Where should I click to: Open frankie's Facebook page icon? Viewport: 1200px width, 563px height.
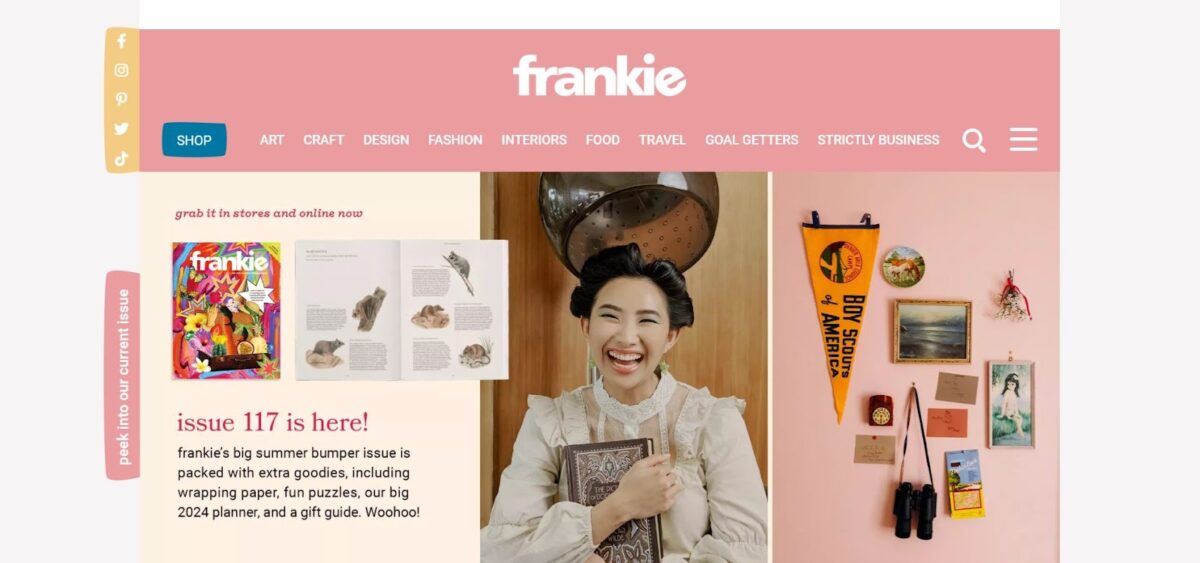pos(121,42)
